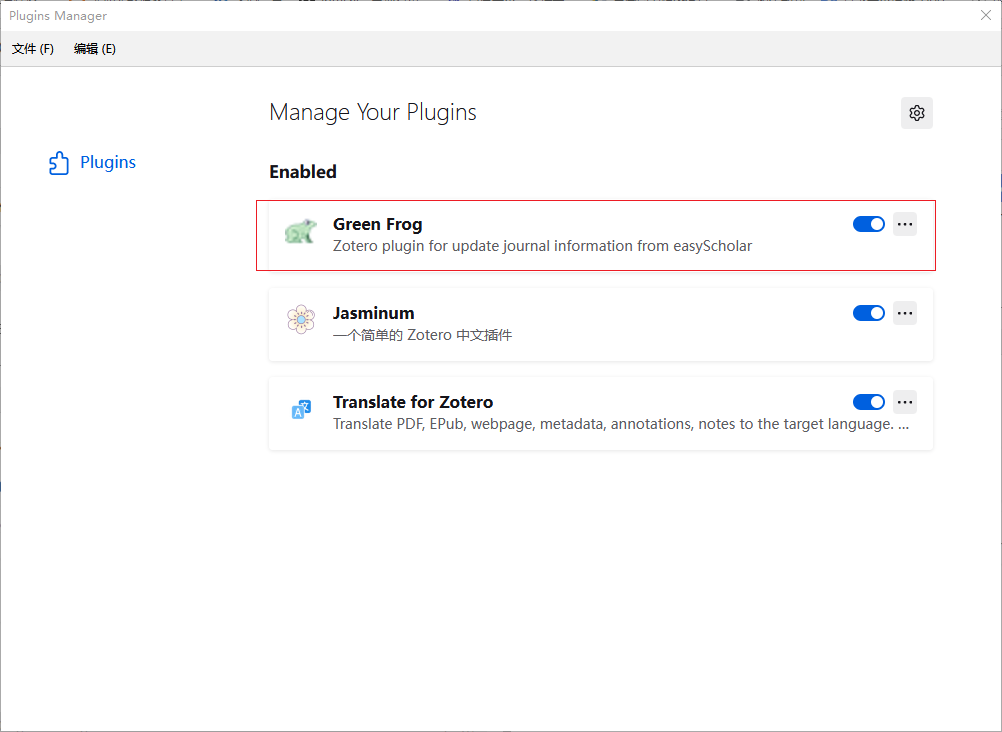Screen dimensions: 1002x732
Task: Click the Translate for Zotero icon
Action: pyautogui.click(x=301, y=409)
